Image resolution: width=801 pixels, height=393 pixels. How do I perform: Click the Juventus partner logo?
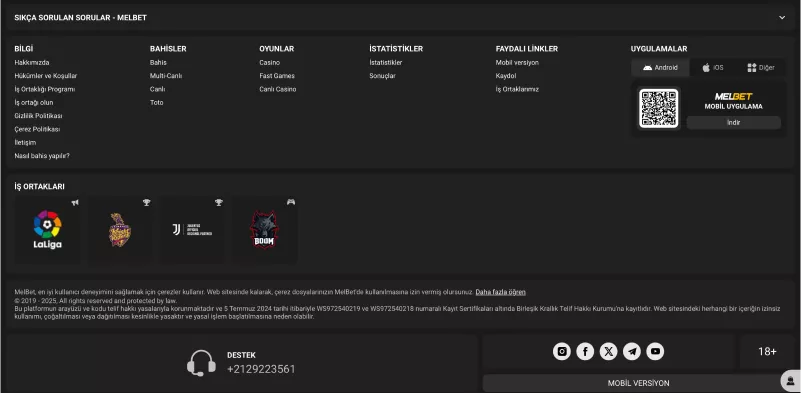(x=192, y=229)
